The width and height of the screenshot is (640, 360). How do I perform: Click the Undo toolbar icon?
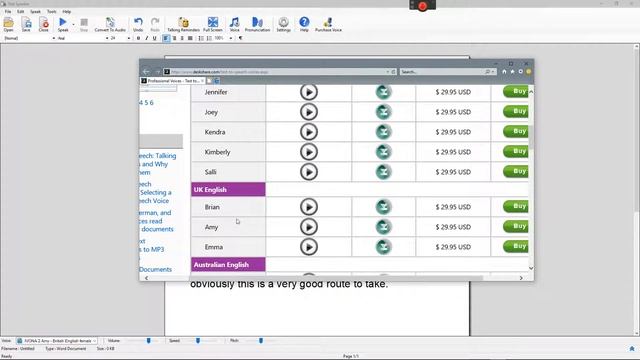tap(138, 24)
